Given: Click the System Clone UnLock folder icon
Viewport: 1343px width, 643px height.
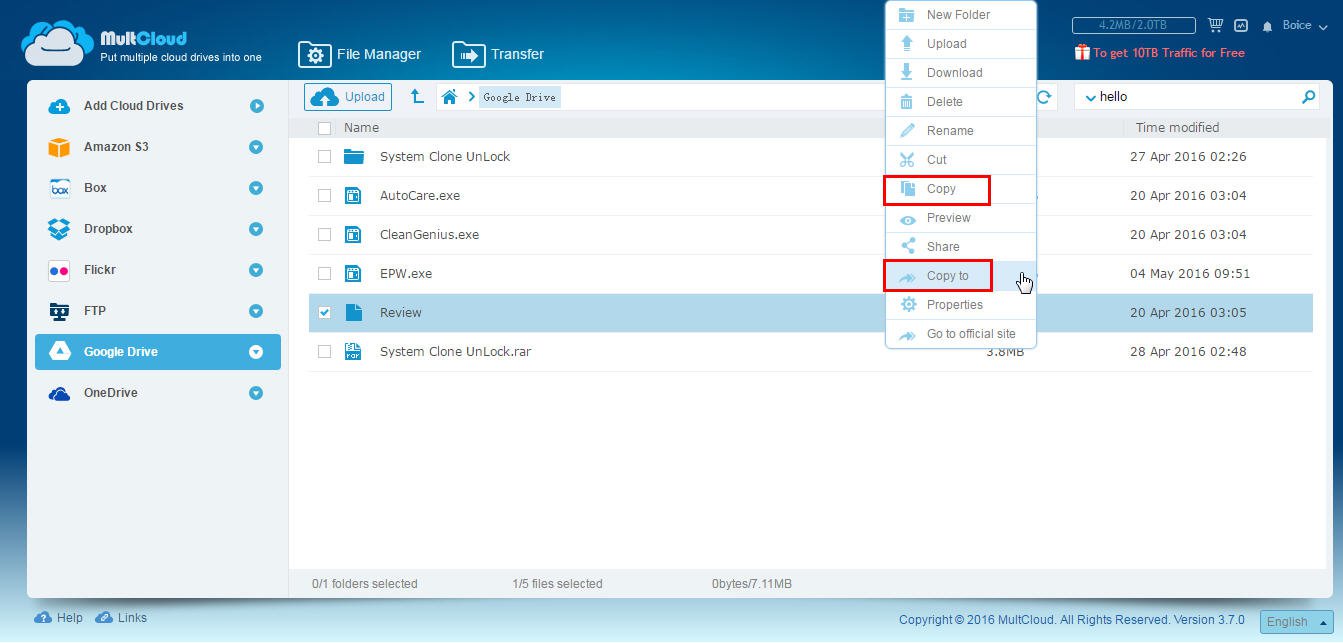Looking at the screenshot, I should (353, 157).
